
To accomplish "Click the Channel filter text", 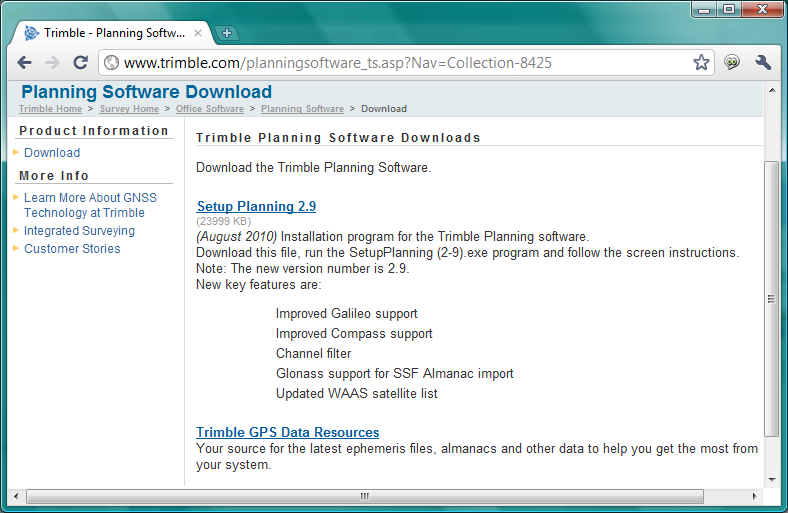I will [313, 354].
